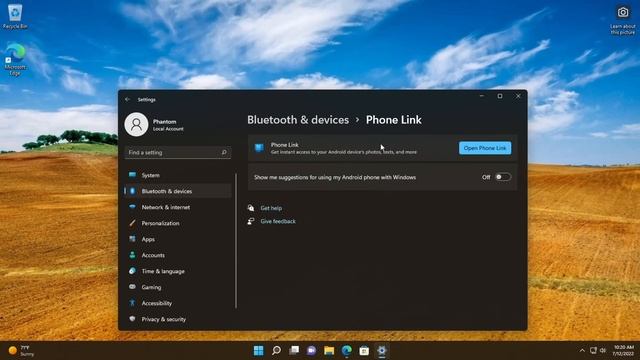Go back using the Settings back arrow
Screen dimensions: 640x360
[128, 99]
